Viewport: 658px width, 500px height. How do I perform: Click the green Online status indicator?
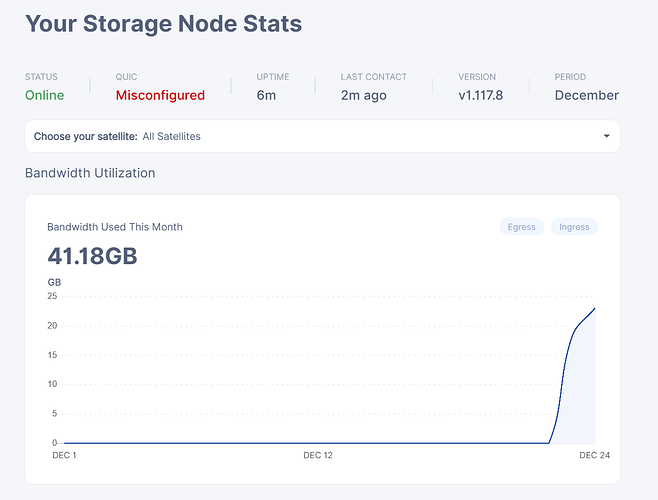(44, 96)
